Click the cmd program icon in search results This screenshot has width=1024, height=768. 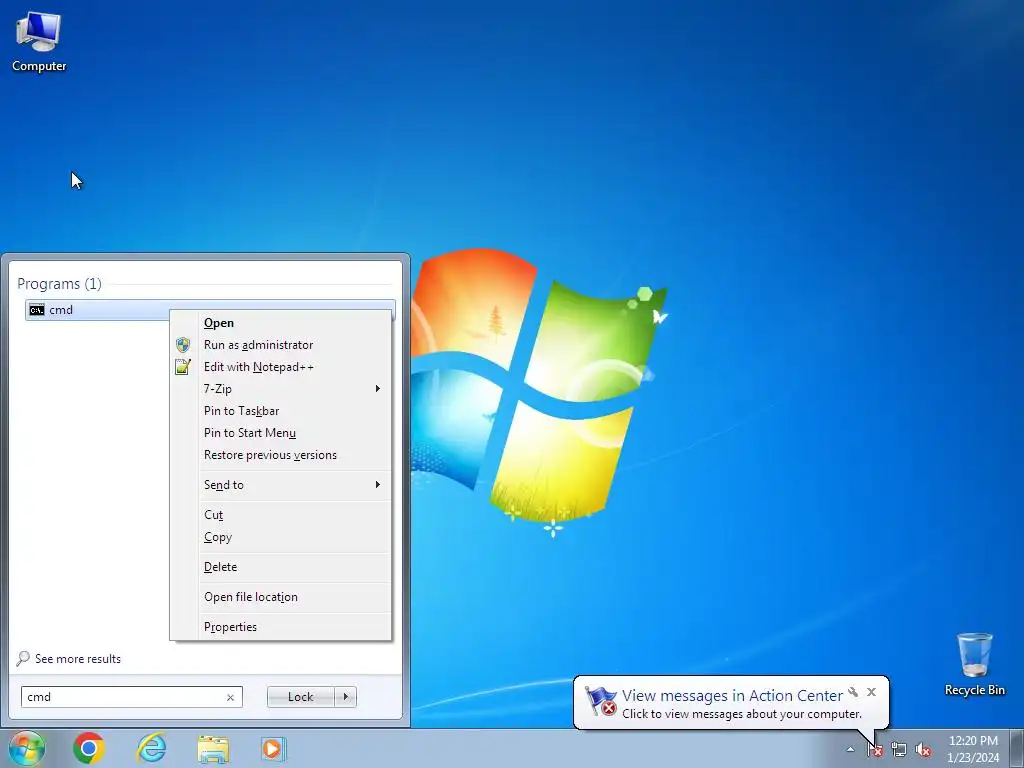coord(37,310)
